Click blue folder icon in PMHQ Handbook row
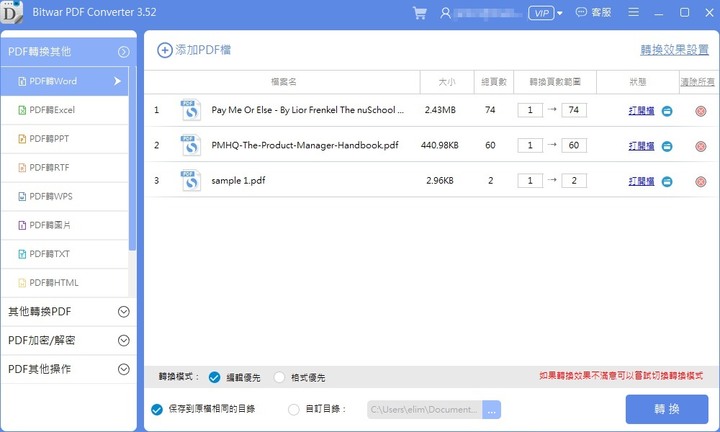 pyautogui.click(x=667, y=146)
